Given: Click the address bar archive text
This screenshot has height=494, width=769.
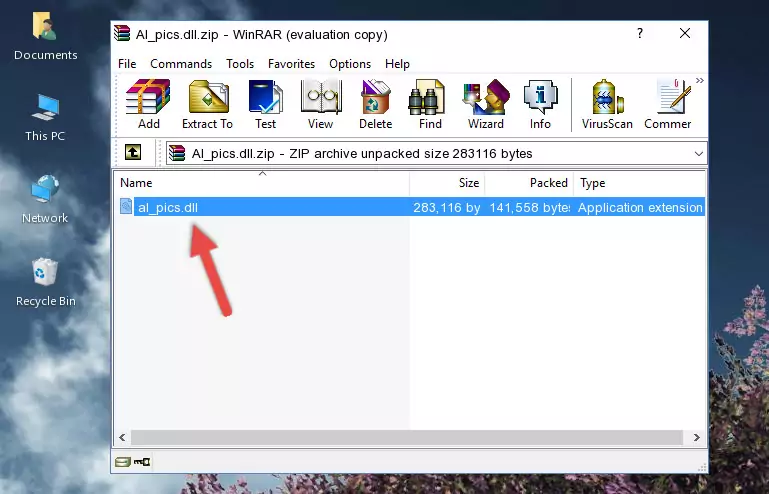Looking at the screenshot, I should [361, 154].
